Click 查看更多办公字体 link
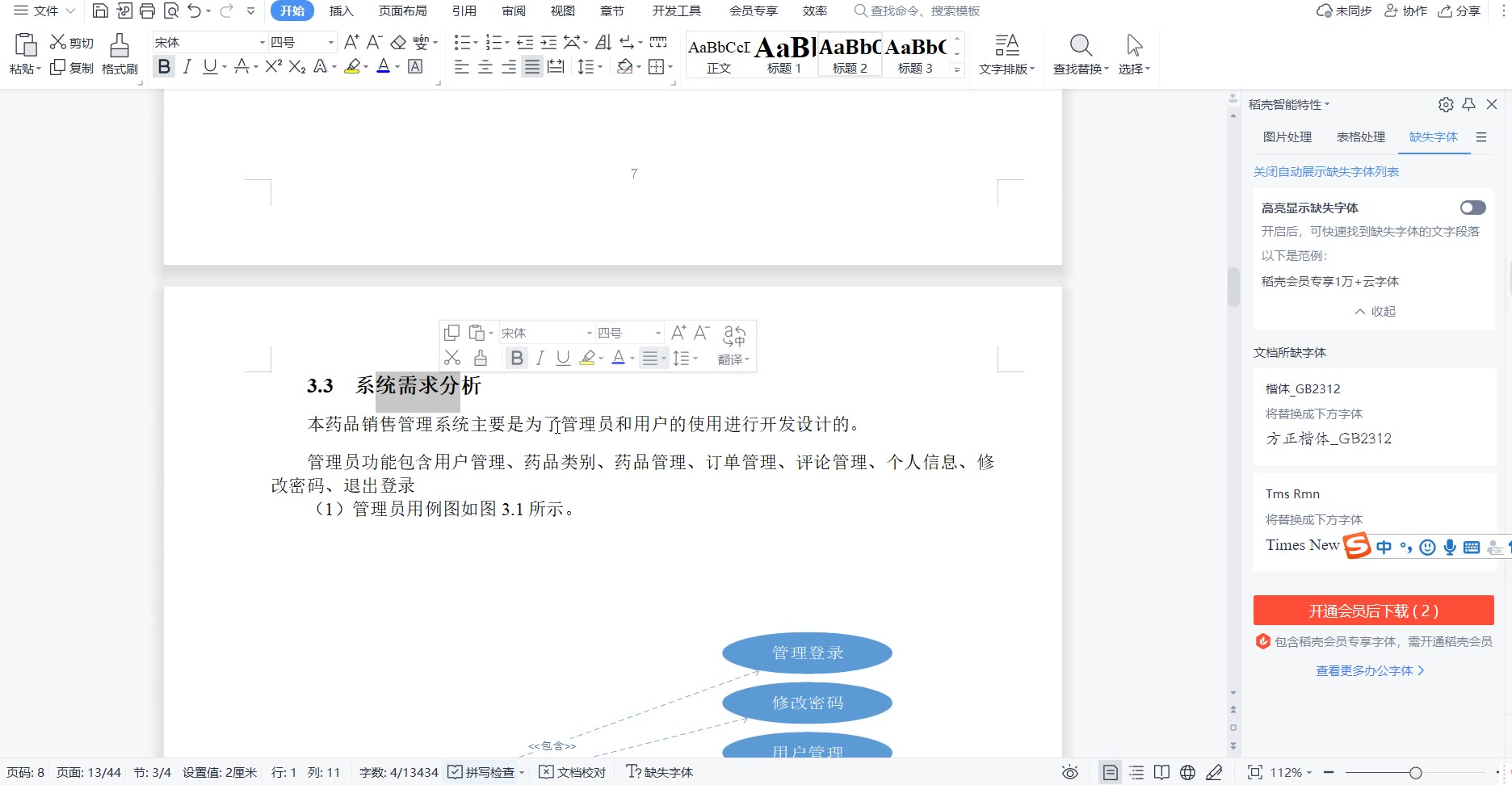The width and height of the screenshot is (1512, 785). click(x=1370, y=670)
